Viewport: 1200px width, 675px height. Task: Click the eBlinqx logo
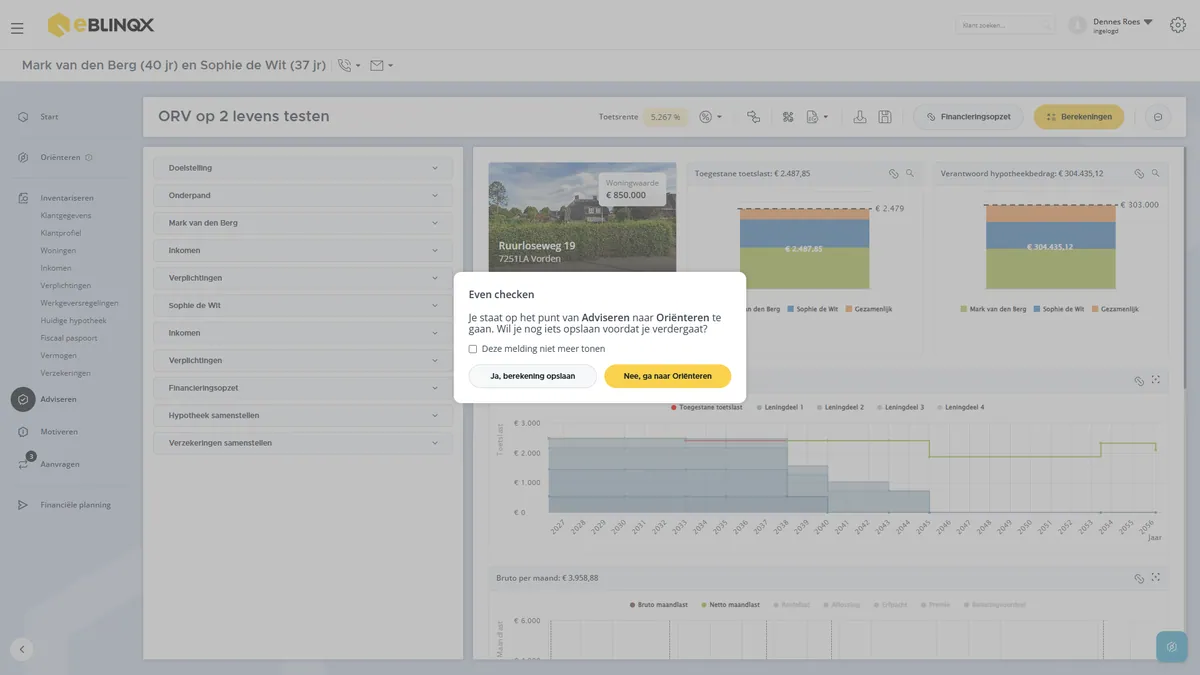tap(100, 25)
